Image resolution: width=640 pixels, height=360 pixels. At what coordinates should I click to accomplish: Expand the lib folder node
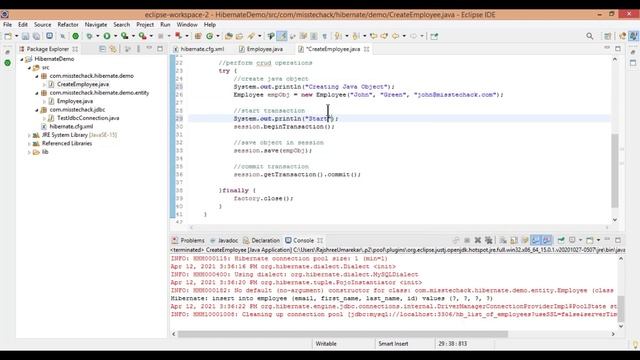coord(29,152)
